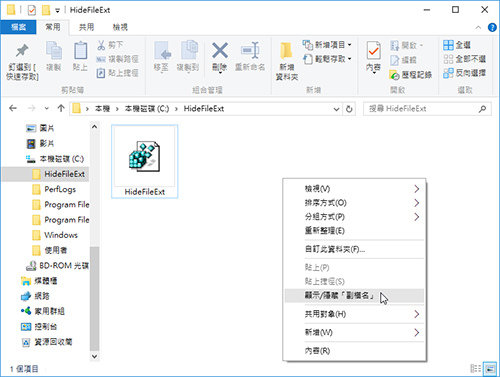Screen dimensions: 500x377
Task: Select 控制台 control panel
Action: (x=39, y=327)
